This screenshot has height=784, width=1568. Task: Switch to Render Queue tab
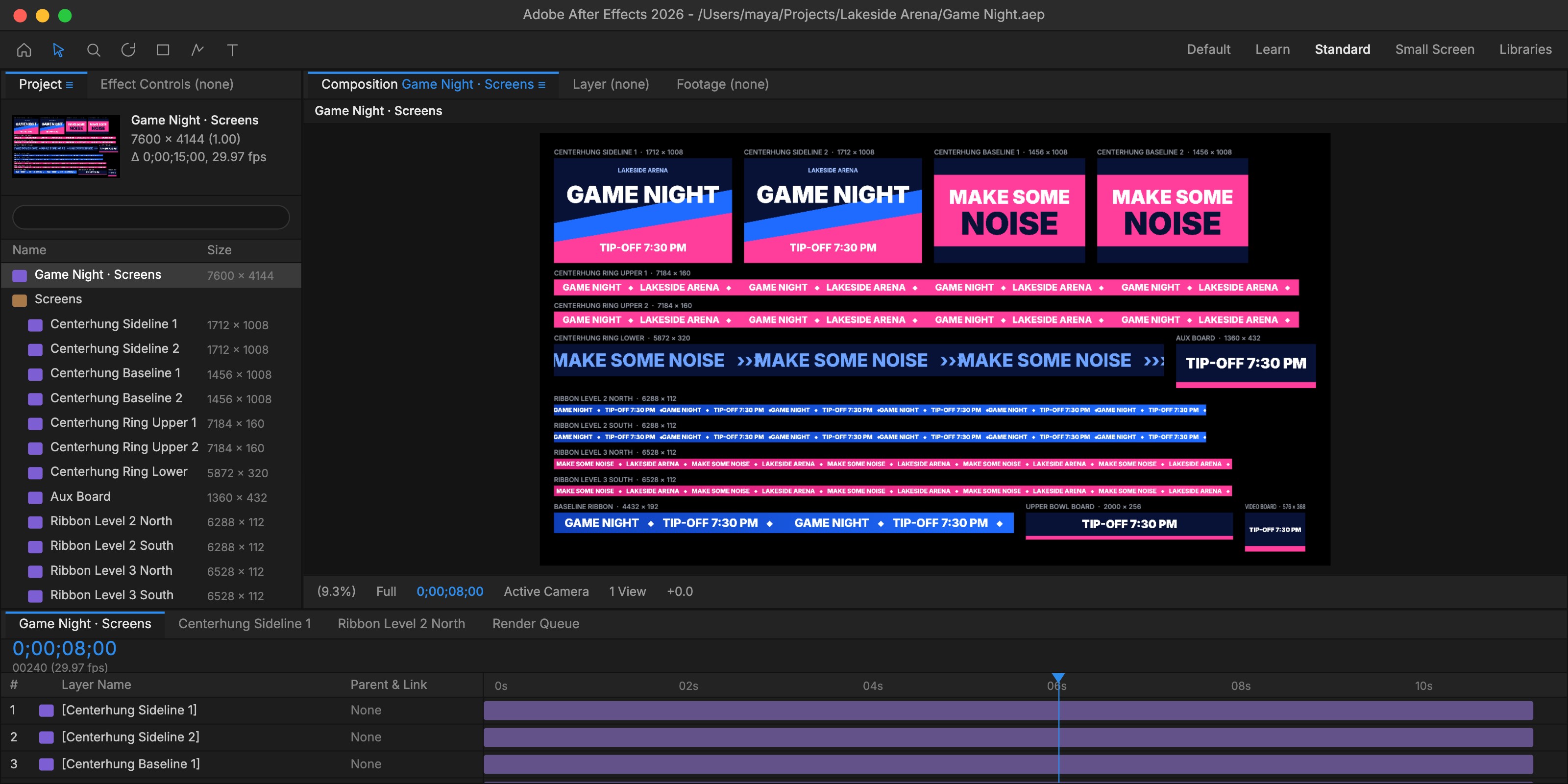click(536, 623)
